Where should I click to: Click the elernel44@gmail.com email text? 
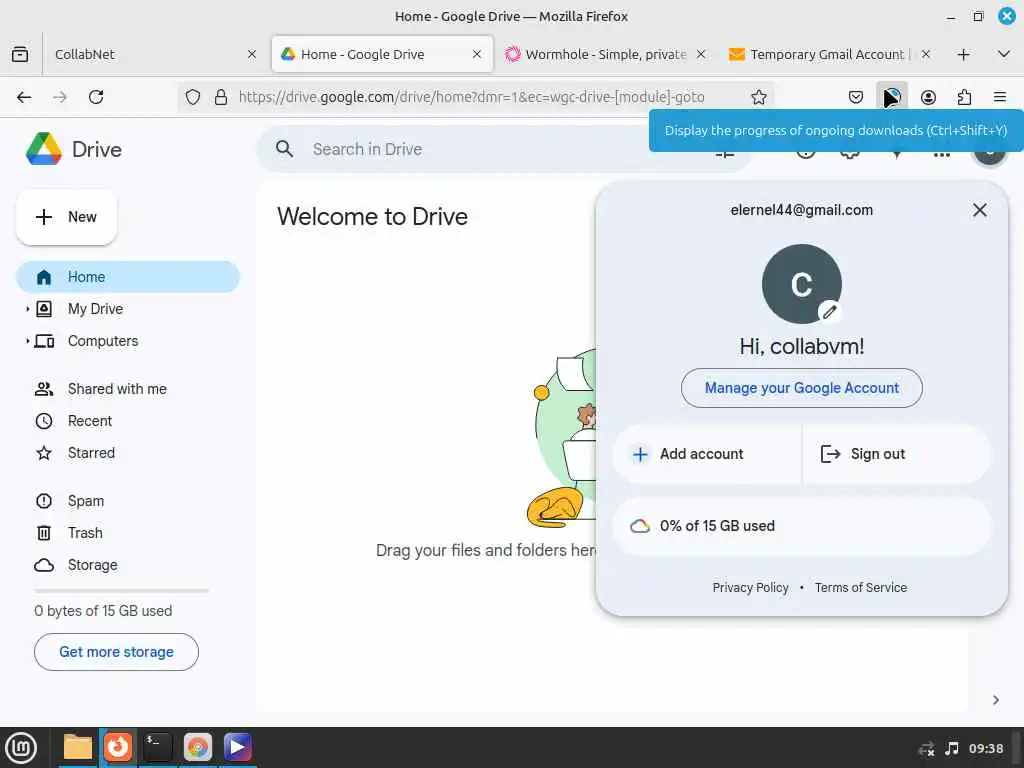[801, 210]
